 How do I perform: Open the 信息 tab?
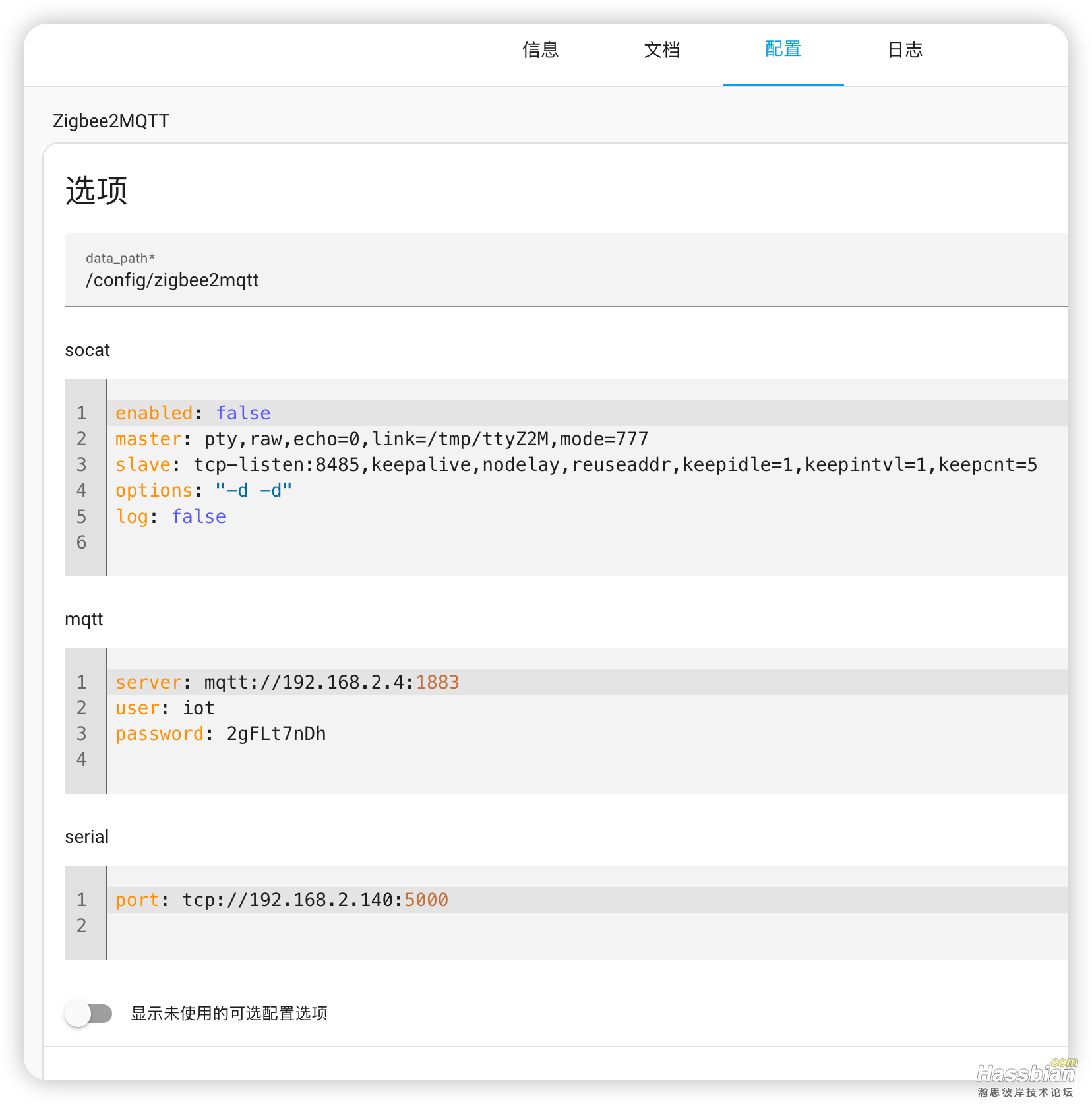(x=540, y=49)
